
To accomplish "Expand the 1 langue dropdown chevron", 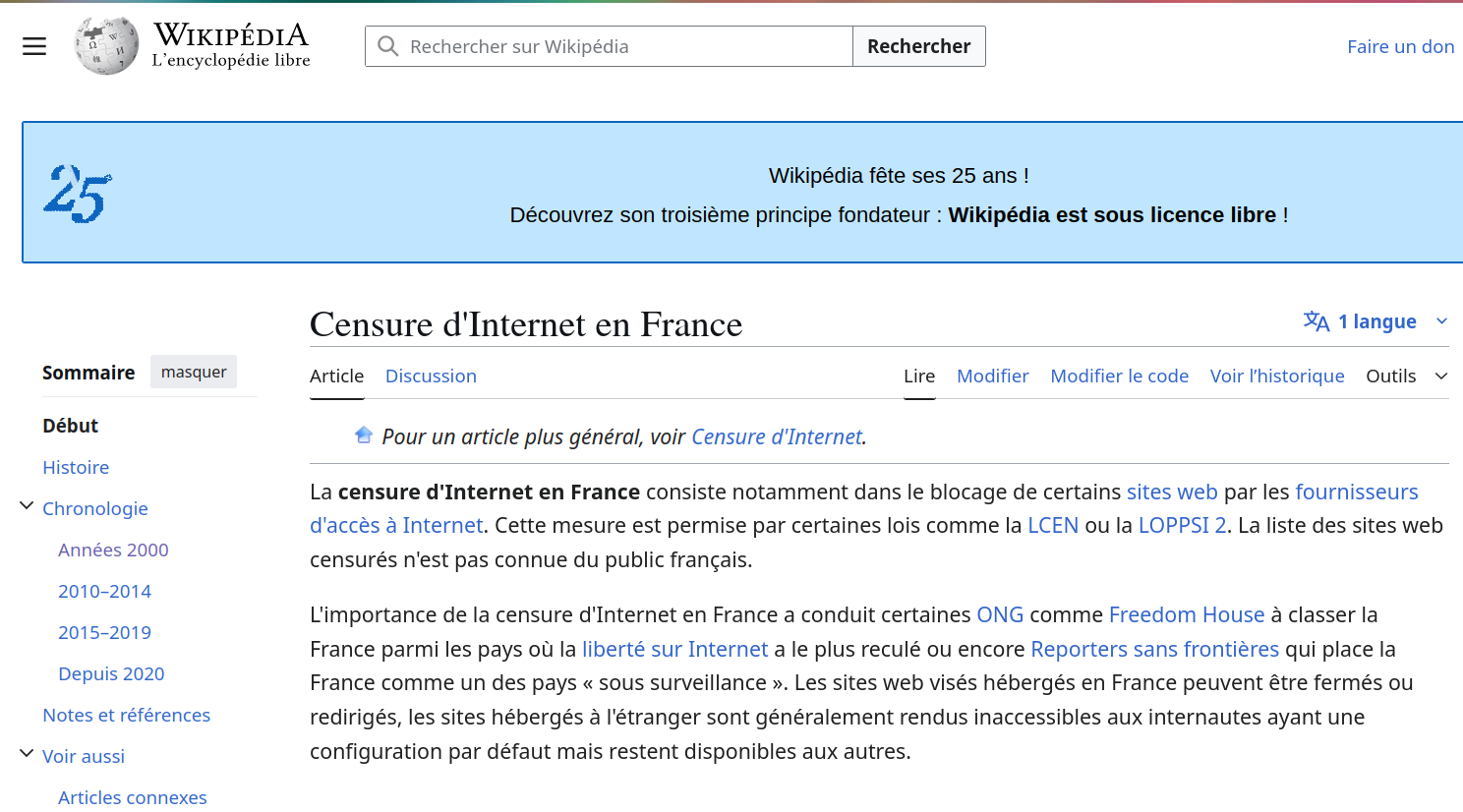I will coord(1441,320).
